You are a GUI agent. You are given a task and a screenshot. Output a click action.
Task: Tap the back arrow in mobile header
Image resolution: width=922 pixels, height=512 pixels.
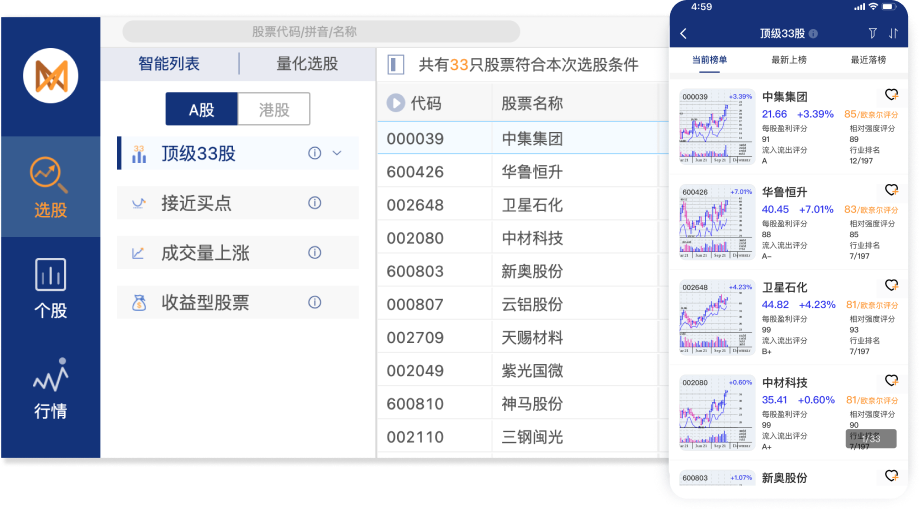684,33
